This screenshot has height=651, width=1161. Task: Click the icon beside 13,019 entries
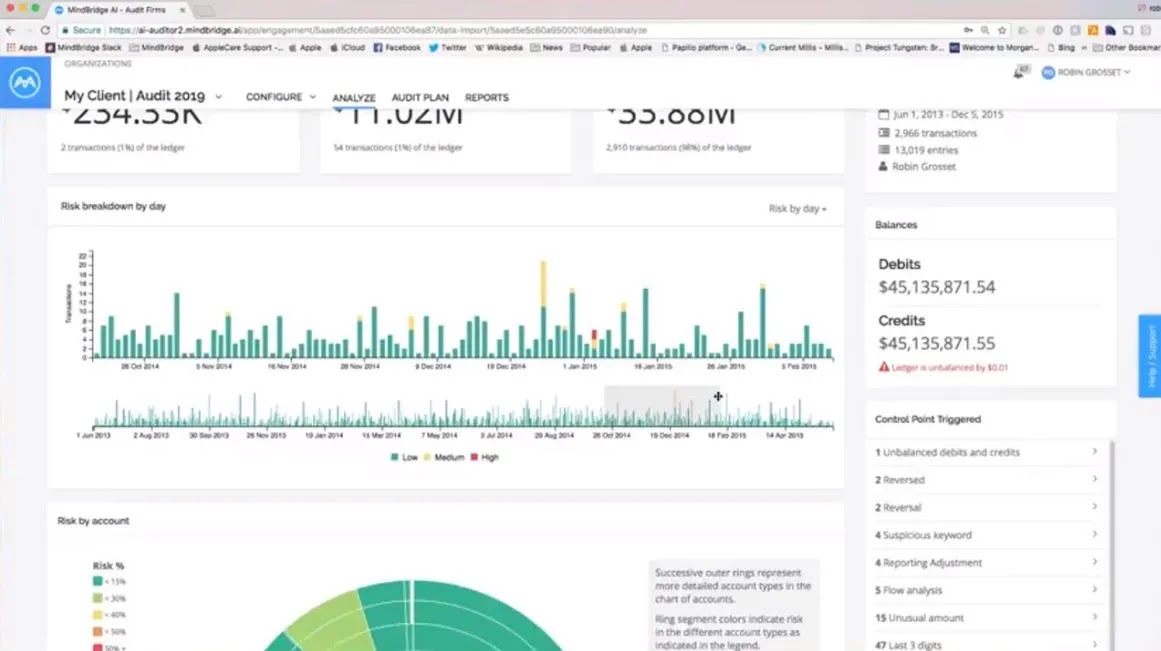883,150
